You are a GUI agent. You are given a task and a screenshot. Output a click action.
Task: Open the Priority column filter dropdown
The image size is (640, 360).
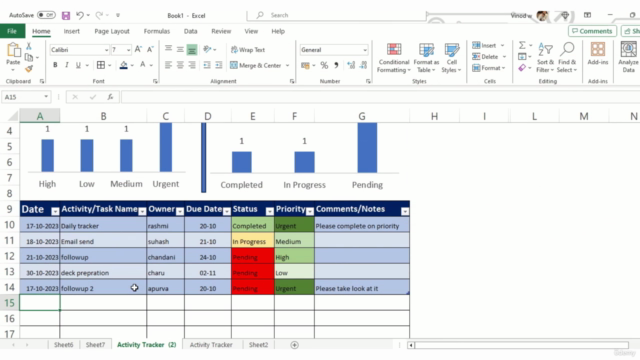coord(310,211)
